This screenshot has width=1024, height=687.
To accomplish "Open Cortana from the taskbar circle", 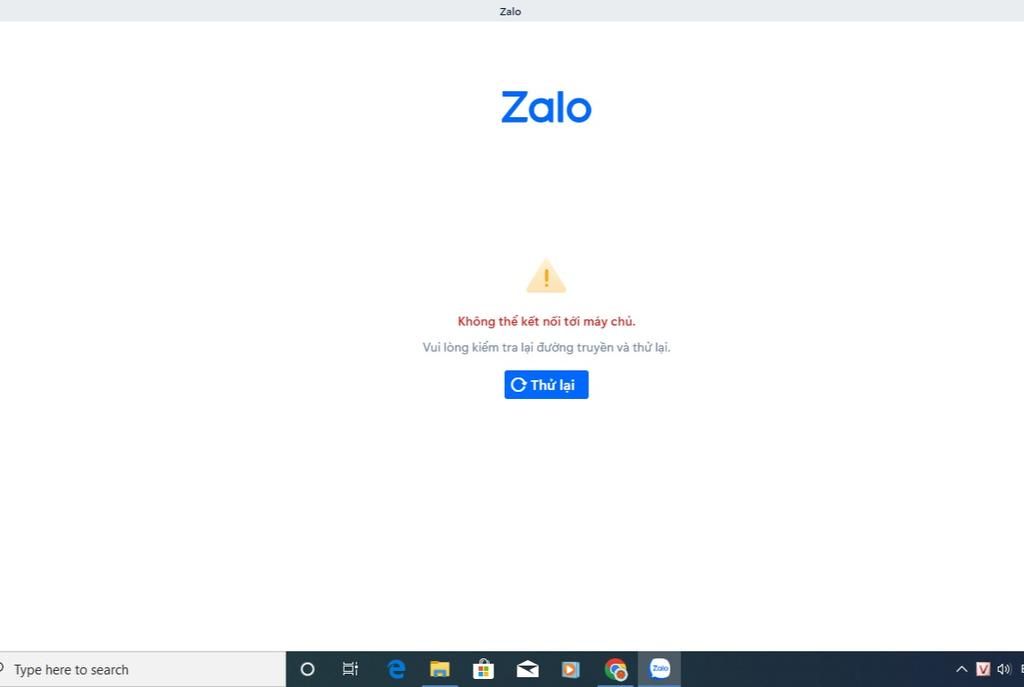I will point(307,669).
